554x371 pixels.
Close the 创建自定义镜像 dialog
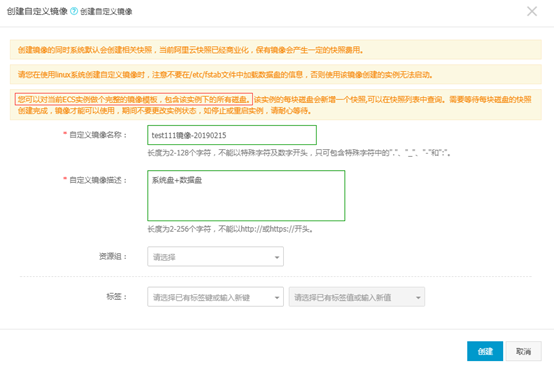click(532, 11)
